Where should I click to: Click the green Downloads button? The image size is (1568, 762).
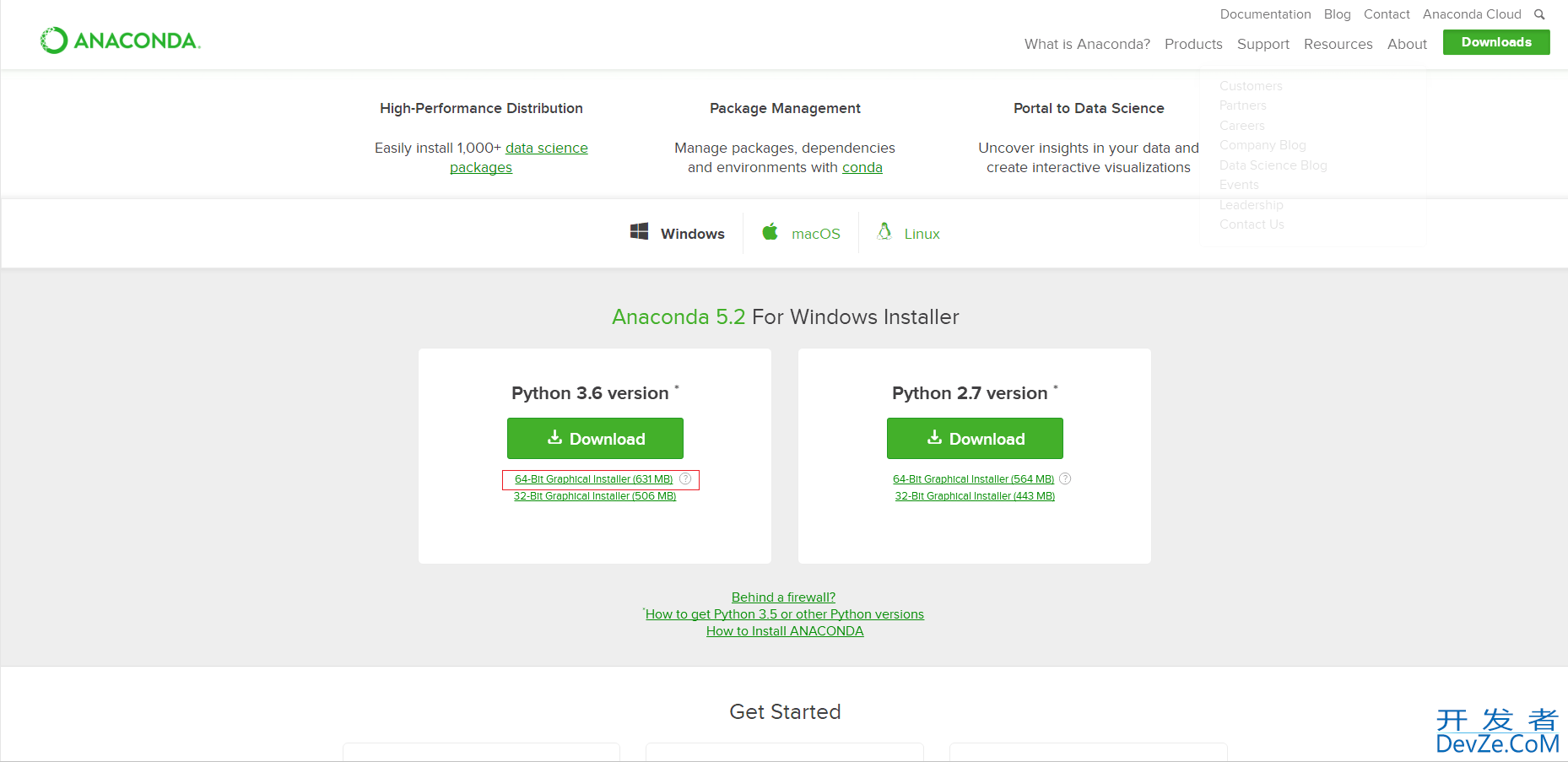click(x=1496, y=42)
